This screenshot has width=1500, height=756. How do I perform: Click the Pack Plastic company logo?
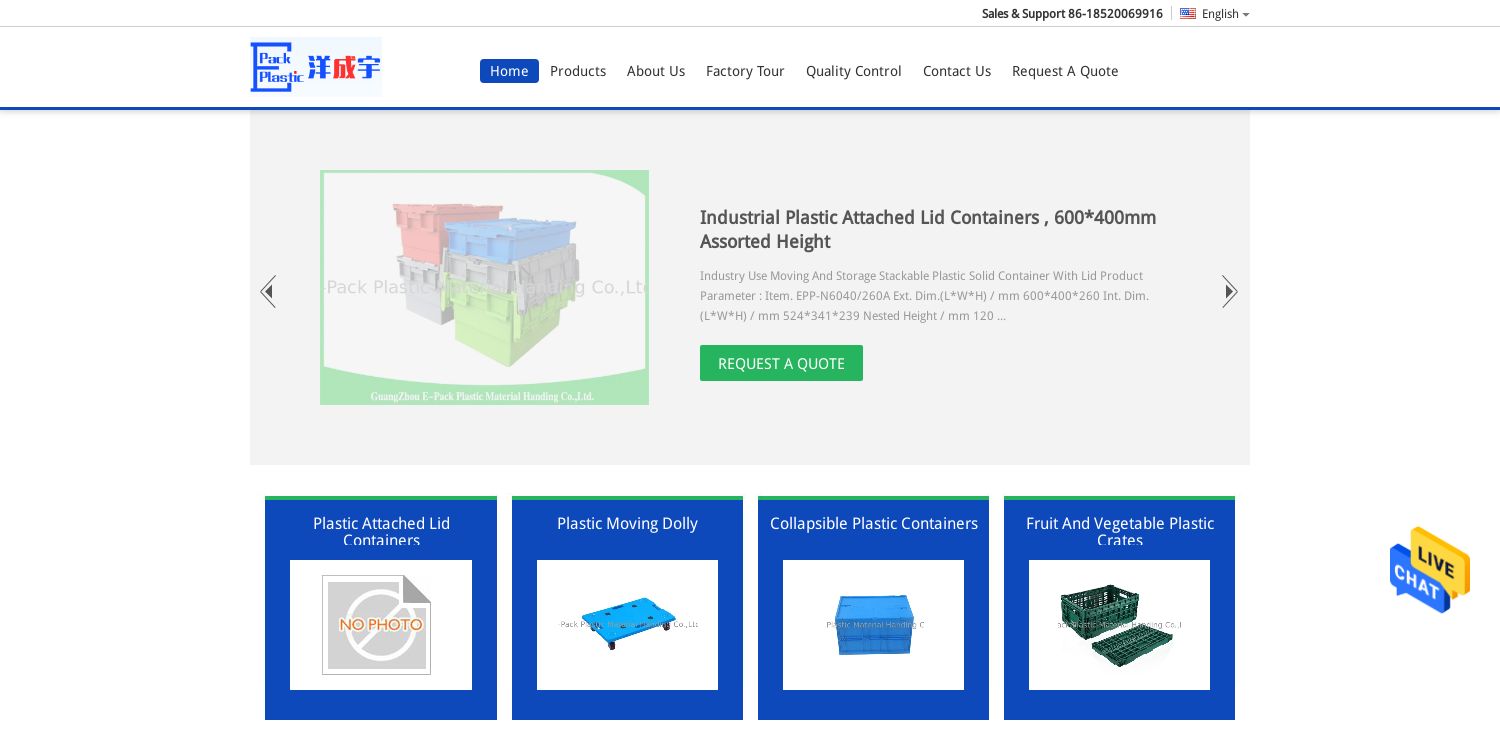pos(316,66)
